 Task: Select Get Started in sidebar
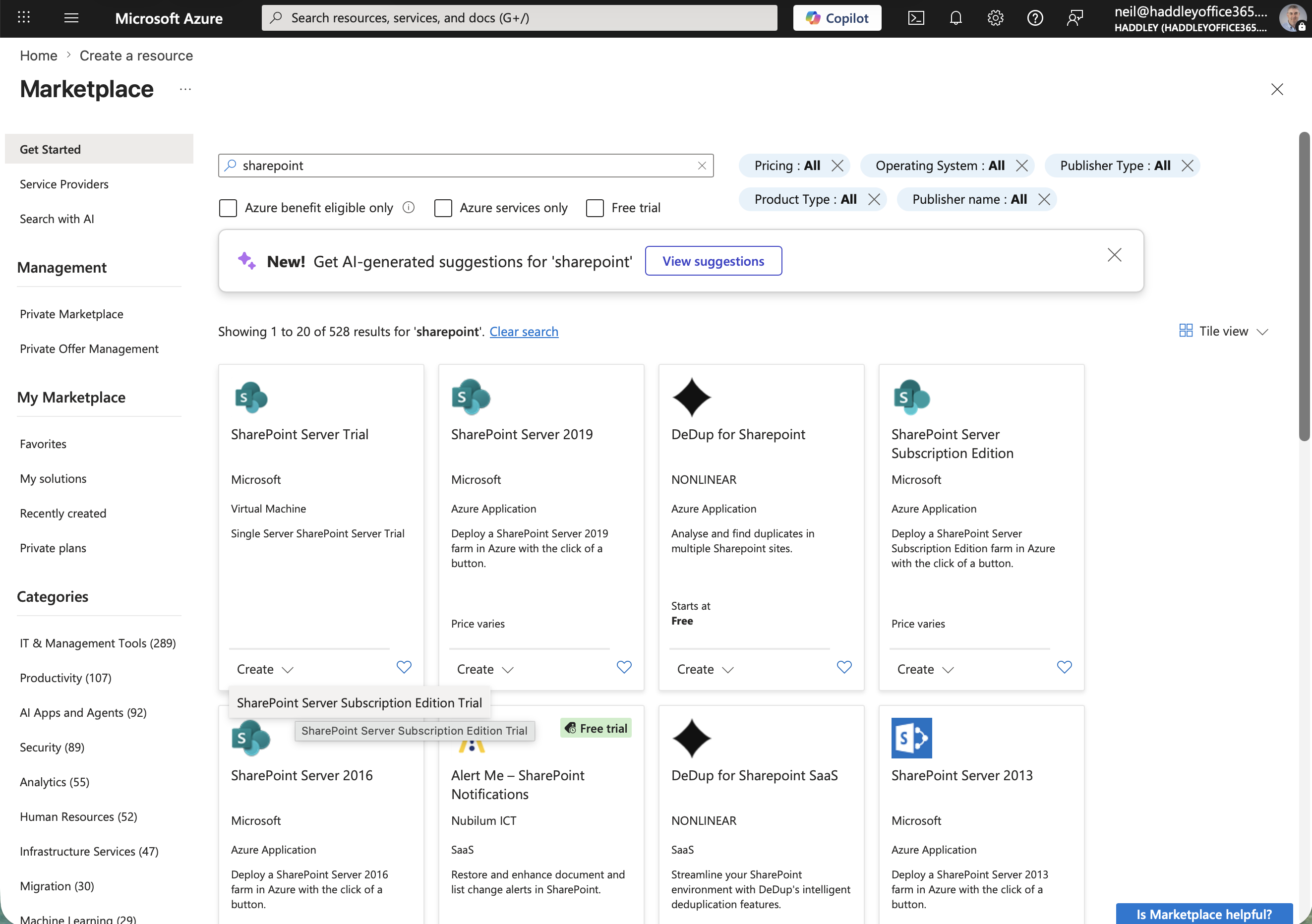tap(99, 149)
